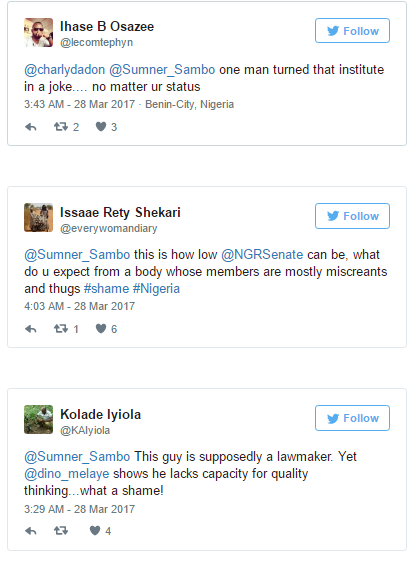
Task: Open the @NGRSenate mention link
Action: [x=262, y=255]
